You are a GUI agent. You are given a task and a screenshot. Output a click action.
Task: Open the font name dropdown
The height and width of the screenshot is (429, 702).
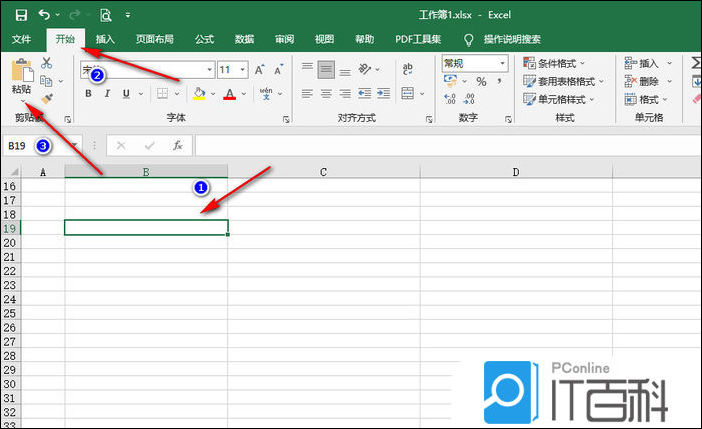(210, 69)
